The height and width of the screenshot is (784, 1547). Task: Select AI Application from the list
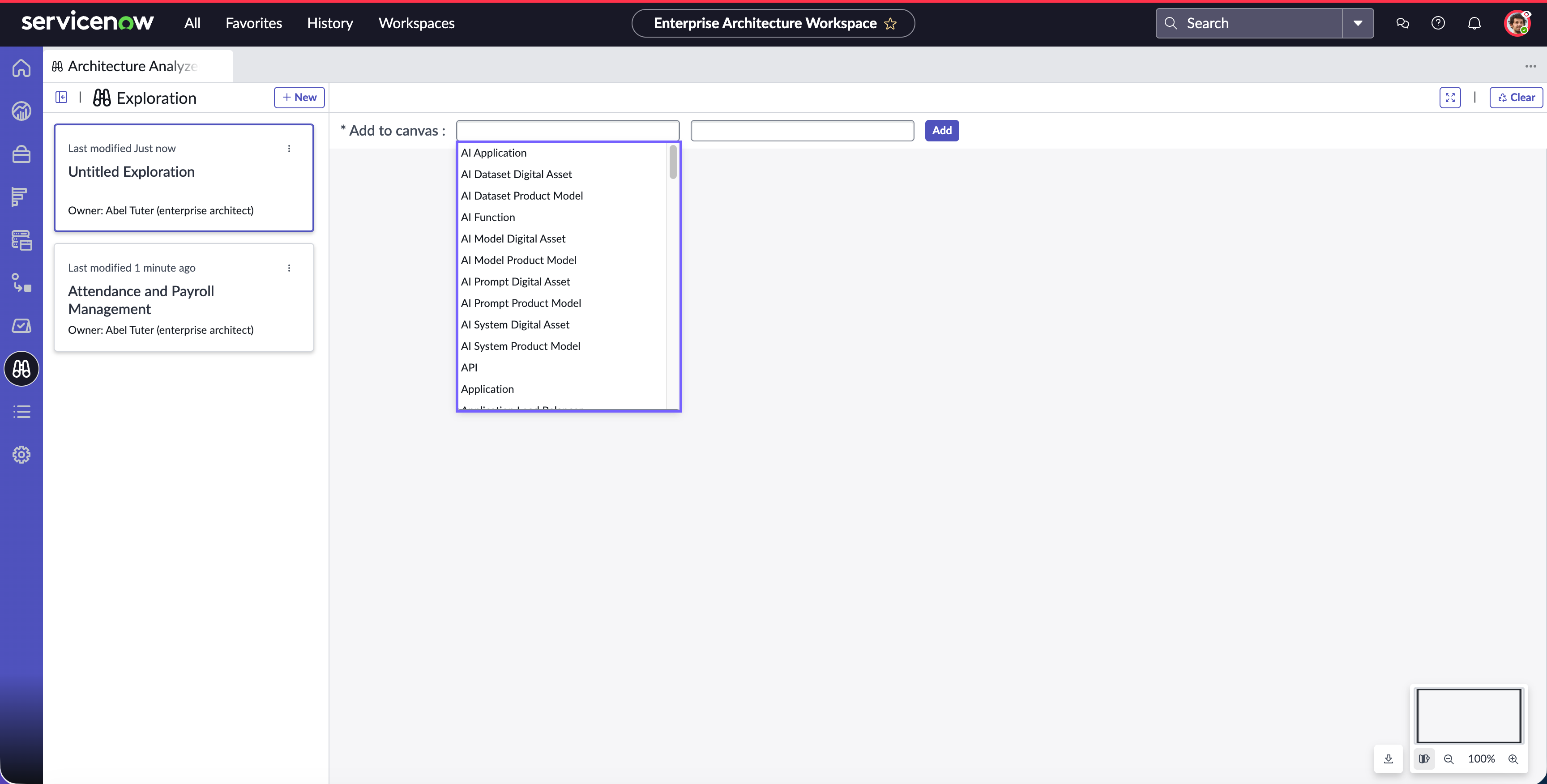pyautogui.click(x=563, y=153)
